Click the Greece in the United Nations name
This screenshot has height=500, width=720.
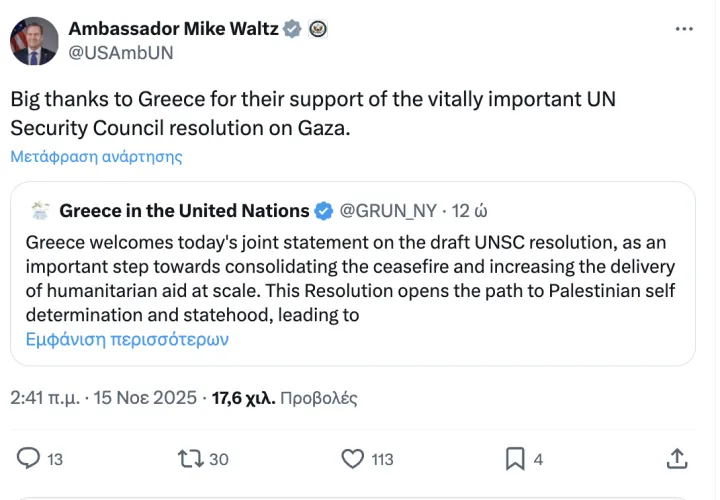(184, 211)
